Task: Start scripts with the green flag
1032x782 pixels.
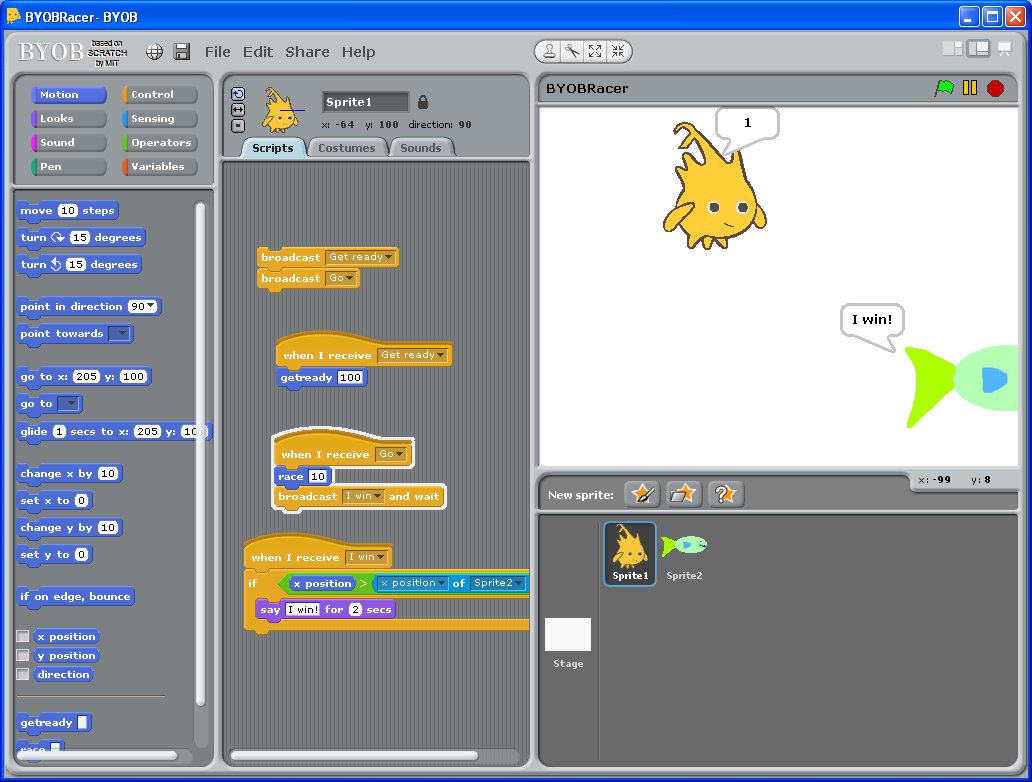Action: [944, 88]
